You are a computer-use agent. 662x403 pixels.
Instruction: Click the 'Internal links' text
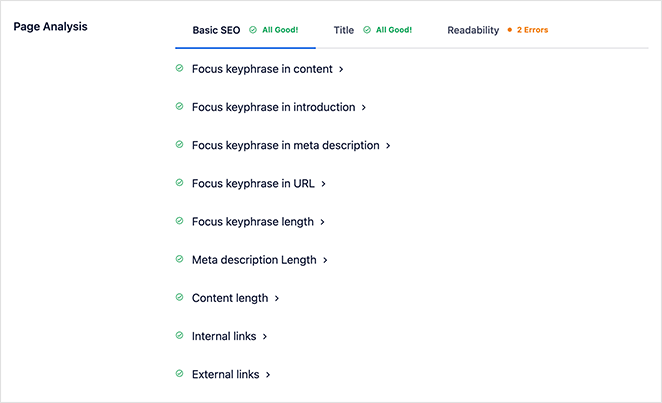coord(224,336)
